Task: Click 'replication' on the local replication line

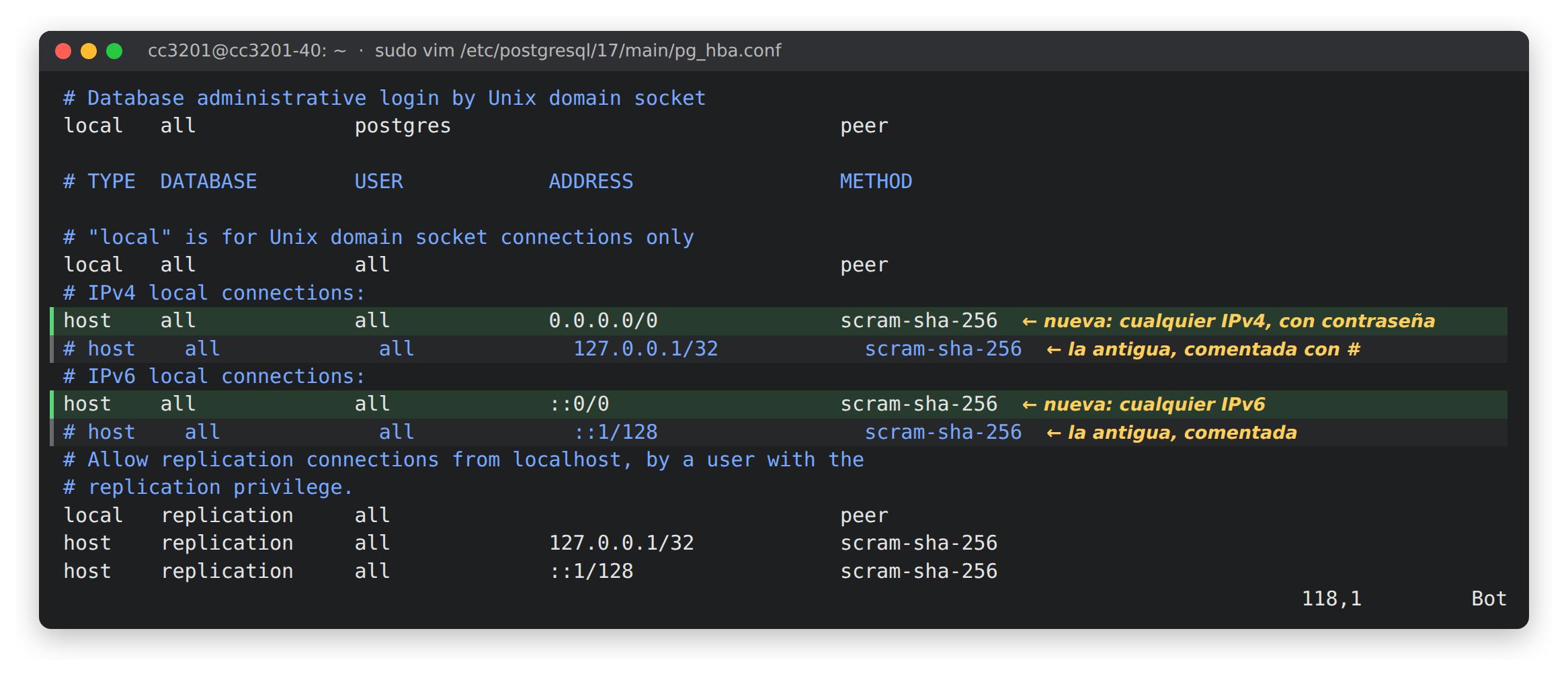Action: [x=227, y=515]
